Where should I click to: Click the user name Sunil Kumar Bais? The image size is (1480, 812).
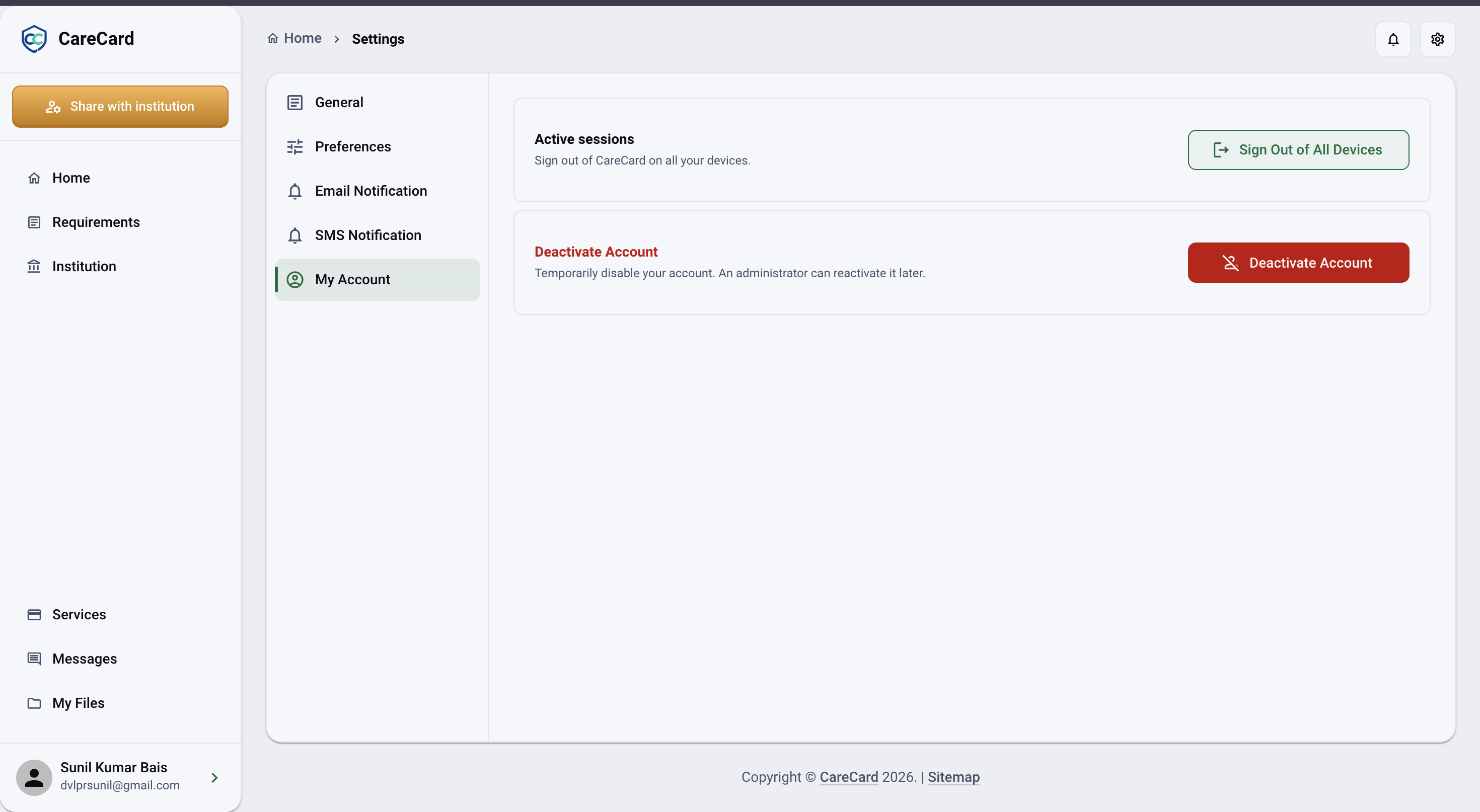(x=114, y=767)
